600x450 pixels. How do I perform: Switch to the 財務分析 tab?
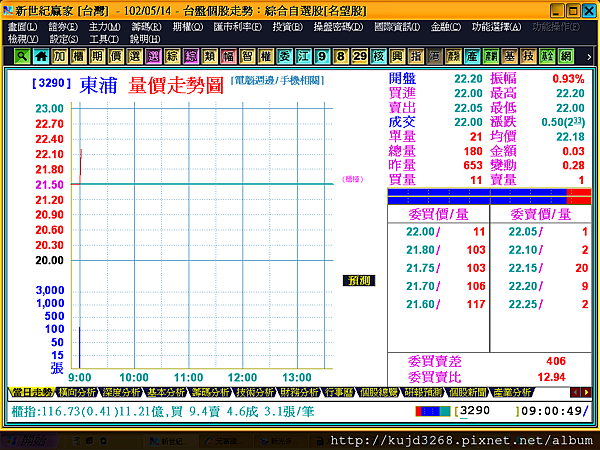(299, 392)
